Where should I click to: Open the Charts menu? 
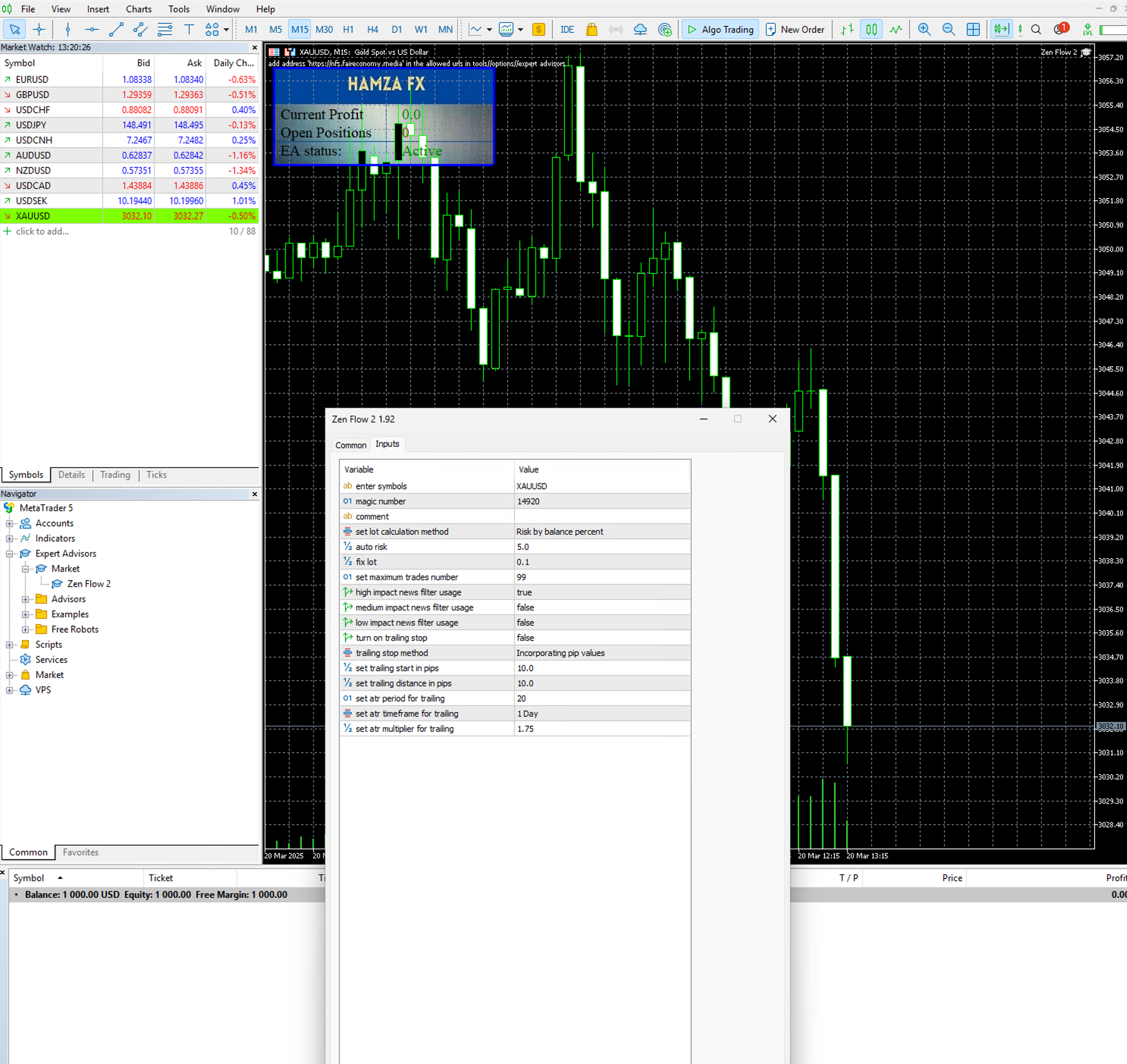tap(138, 9)
